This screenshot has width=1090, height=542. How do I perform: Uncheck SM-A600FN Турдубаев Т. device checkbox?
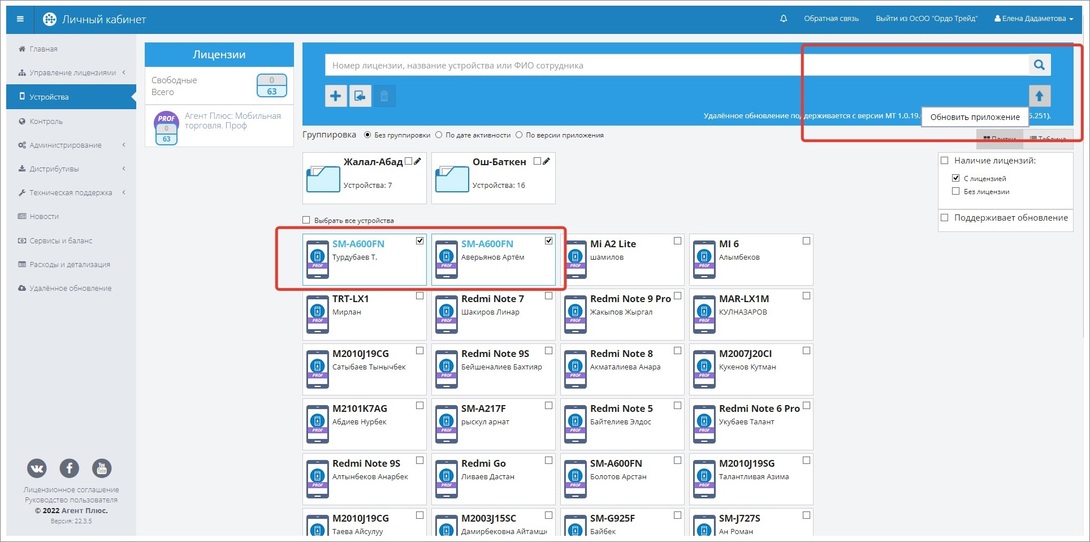pos(420,241)
